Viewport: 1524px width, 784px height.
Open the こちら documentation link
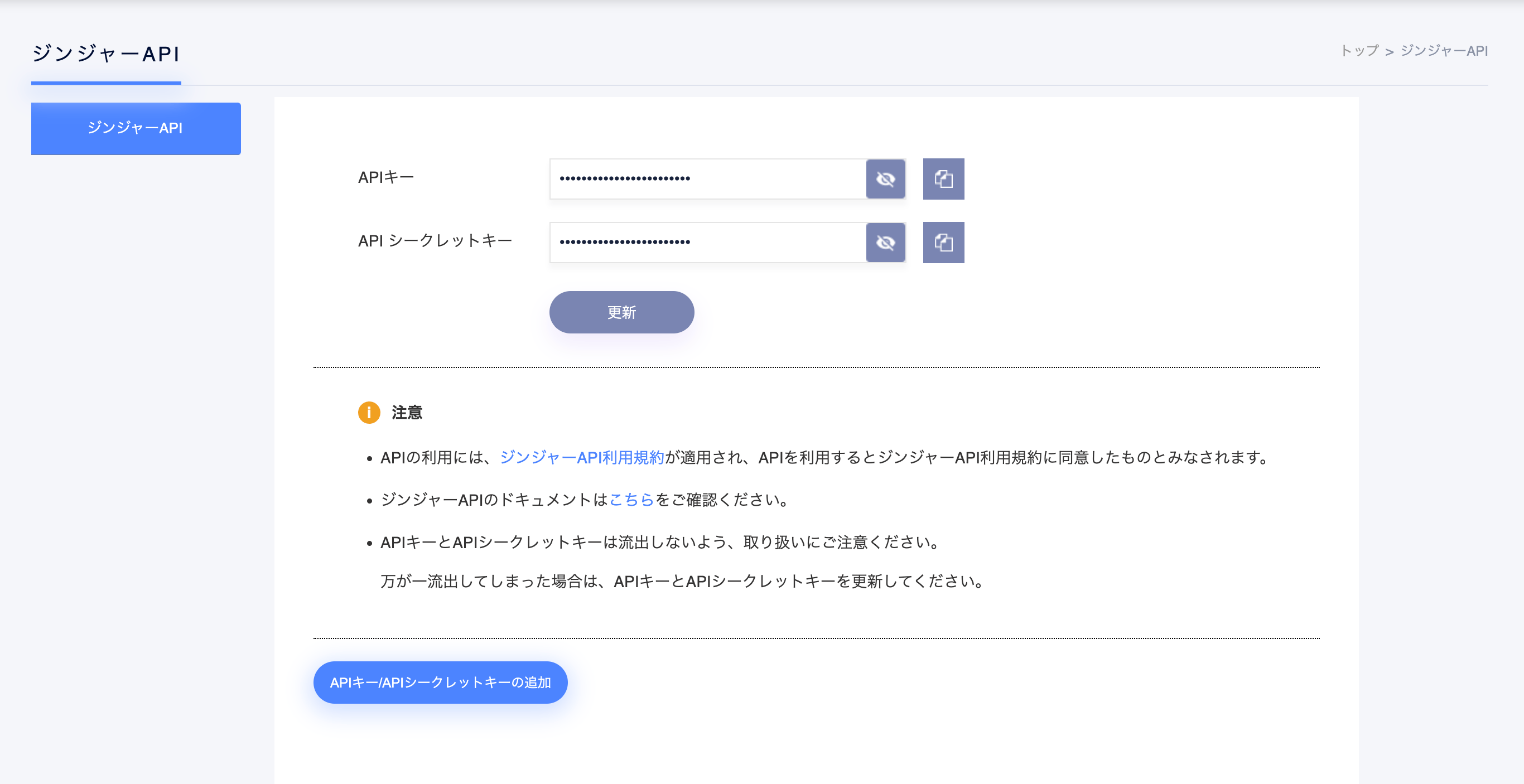coord(631,500)
